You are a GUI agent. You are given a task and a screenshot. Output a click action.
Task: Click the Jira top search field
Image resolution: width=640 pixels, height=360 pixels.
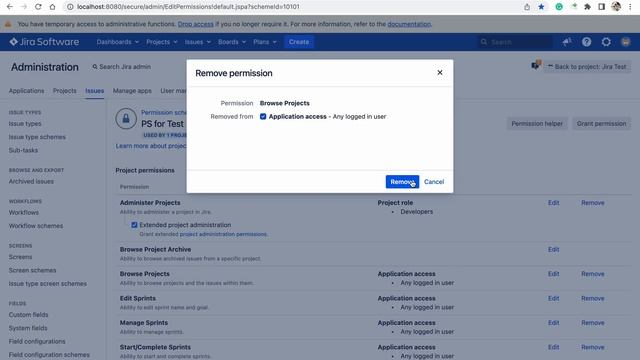click(x=515, y=42)
